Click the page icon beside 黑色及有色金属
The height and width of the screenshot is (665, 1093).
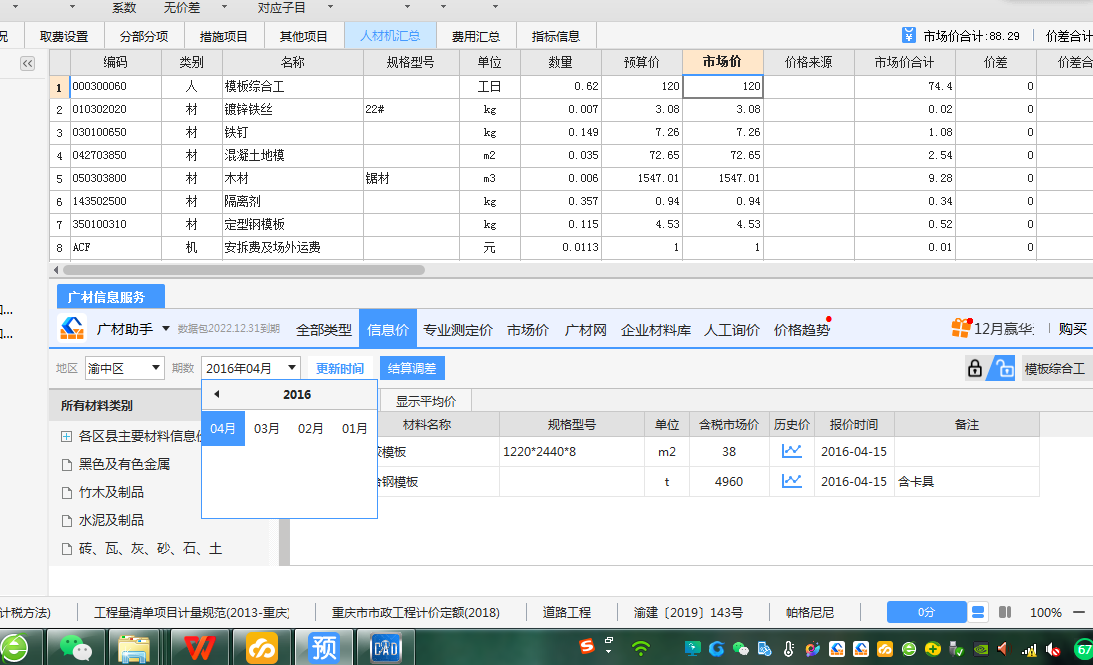coord(67,465)
